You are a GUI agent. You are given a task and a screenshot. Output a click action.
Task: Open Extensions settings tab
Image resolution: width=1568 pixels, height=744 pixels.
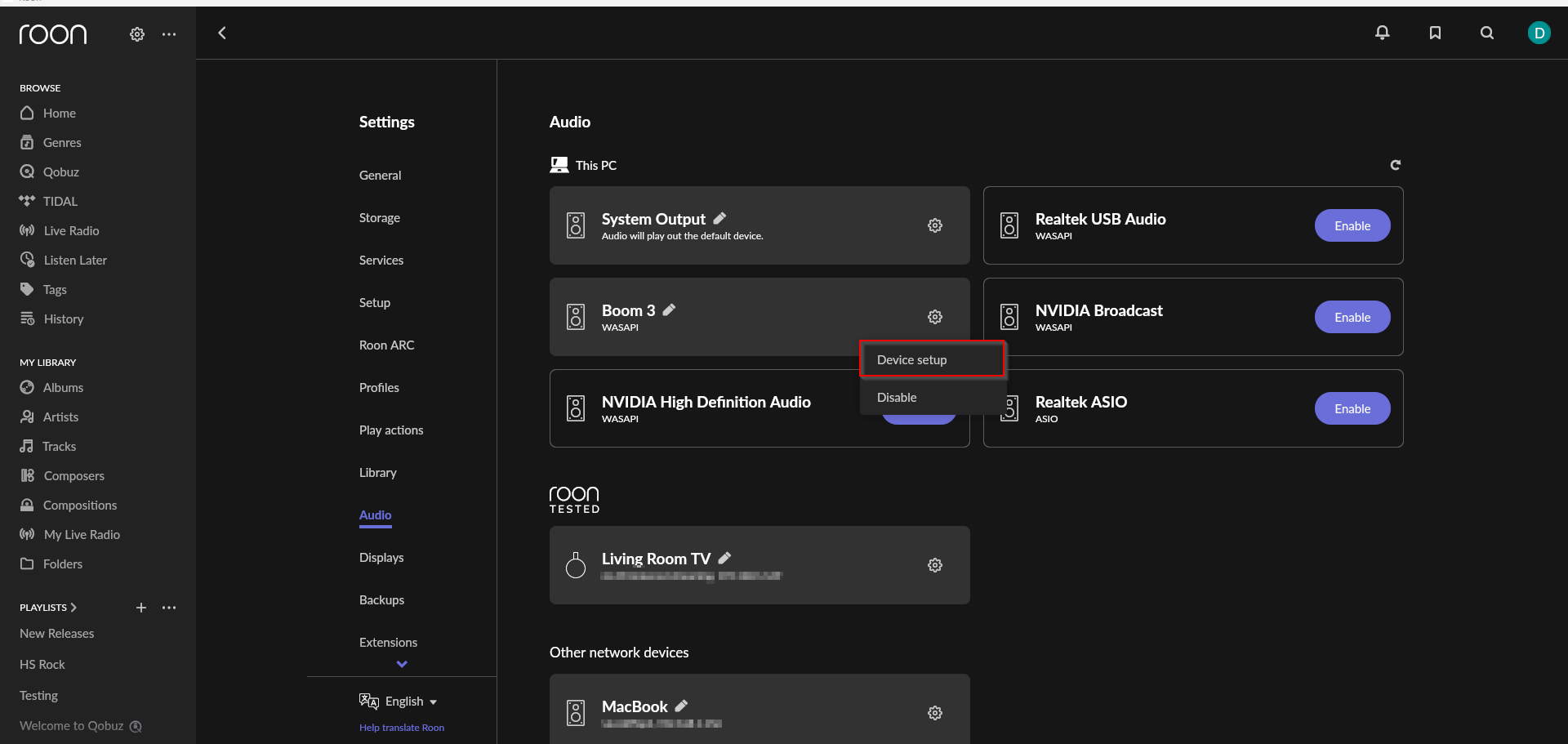pos(388,642)
